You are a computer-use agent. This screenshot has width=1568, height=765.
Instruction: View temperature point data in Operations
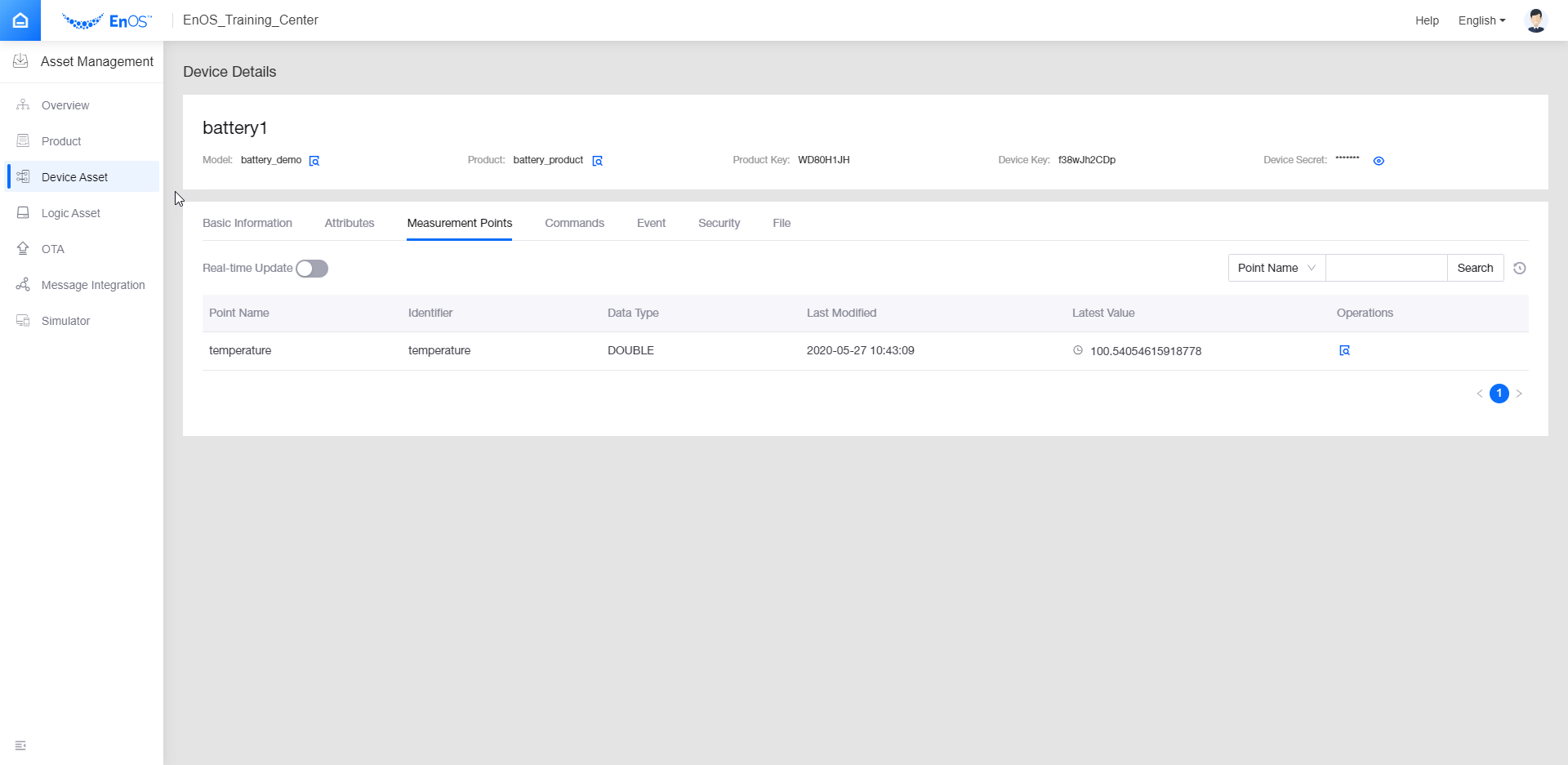(1344, 350)
